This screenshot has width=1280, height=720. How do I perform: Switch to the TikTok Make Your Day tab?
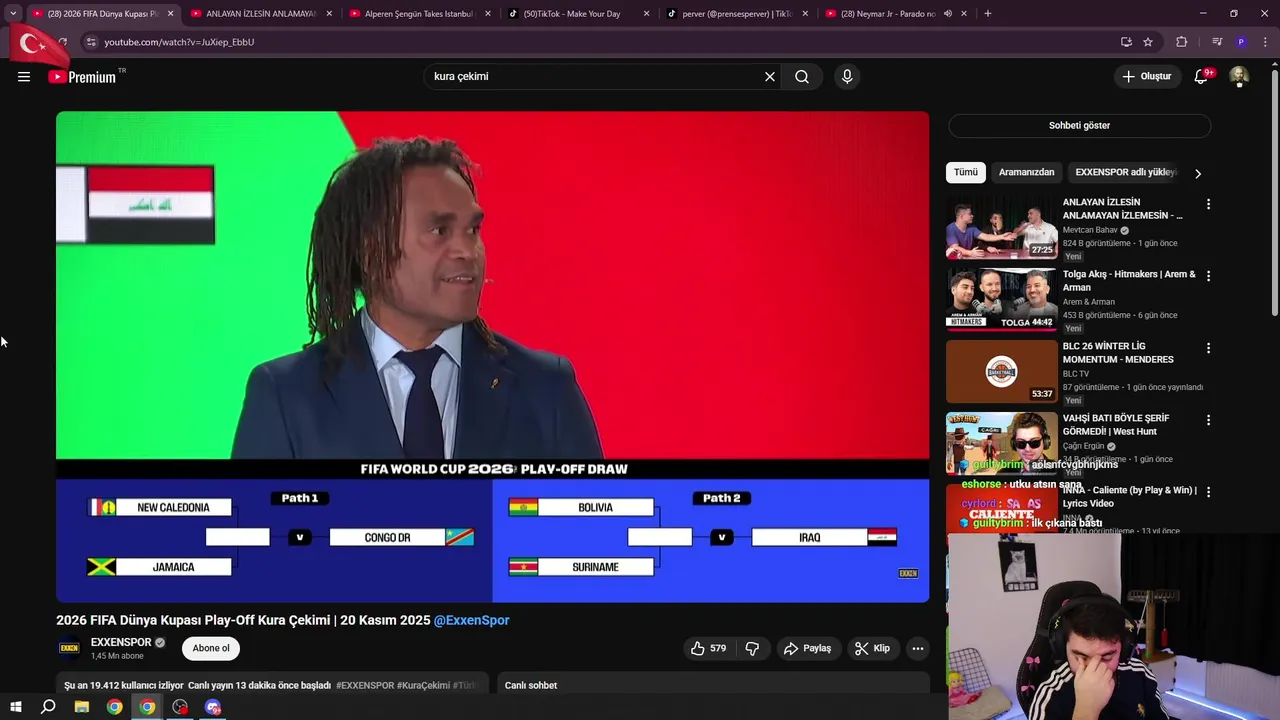click(578, 14)
